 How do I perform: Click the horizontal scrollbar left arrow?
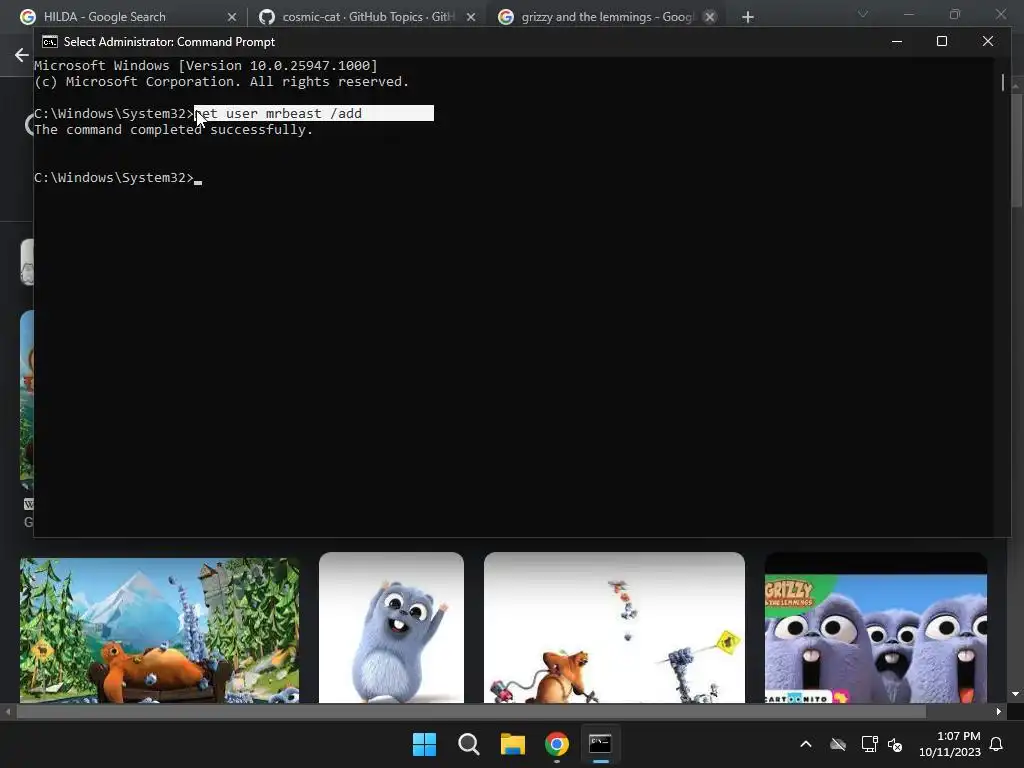pyautogui.click(x=7, y=712)
